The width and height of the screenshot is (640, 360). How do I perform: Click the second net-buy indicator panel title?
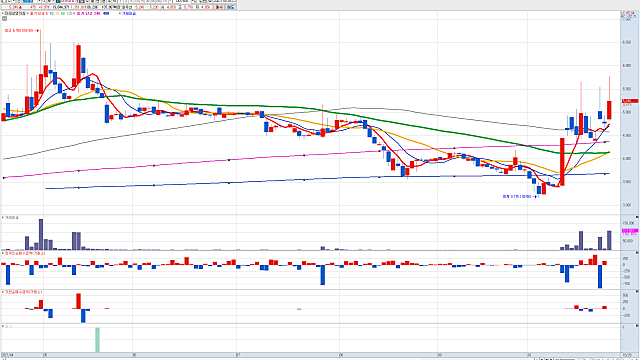click(x=23, y=292)
